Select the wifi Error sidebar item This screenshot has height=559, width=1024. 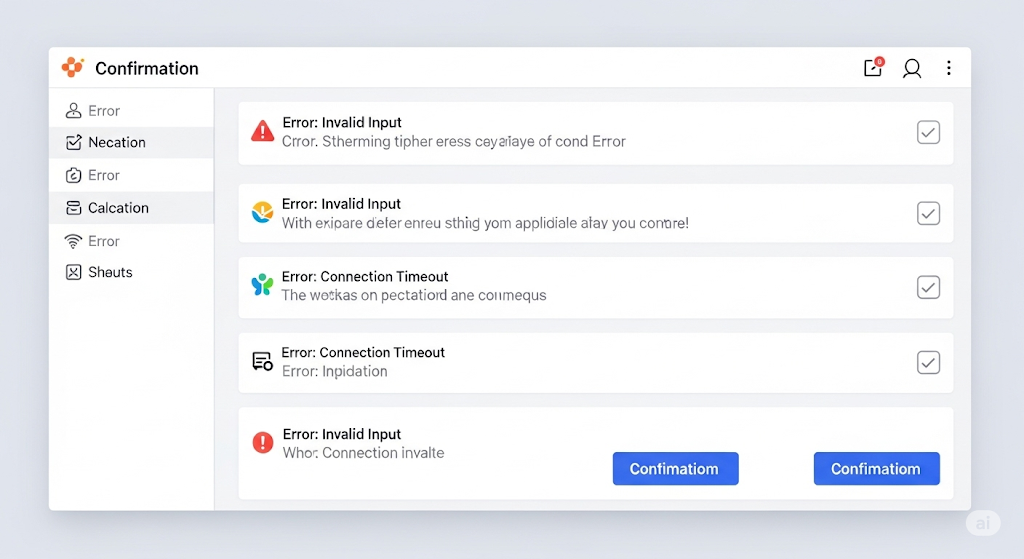point(131,241)
